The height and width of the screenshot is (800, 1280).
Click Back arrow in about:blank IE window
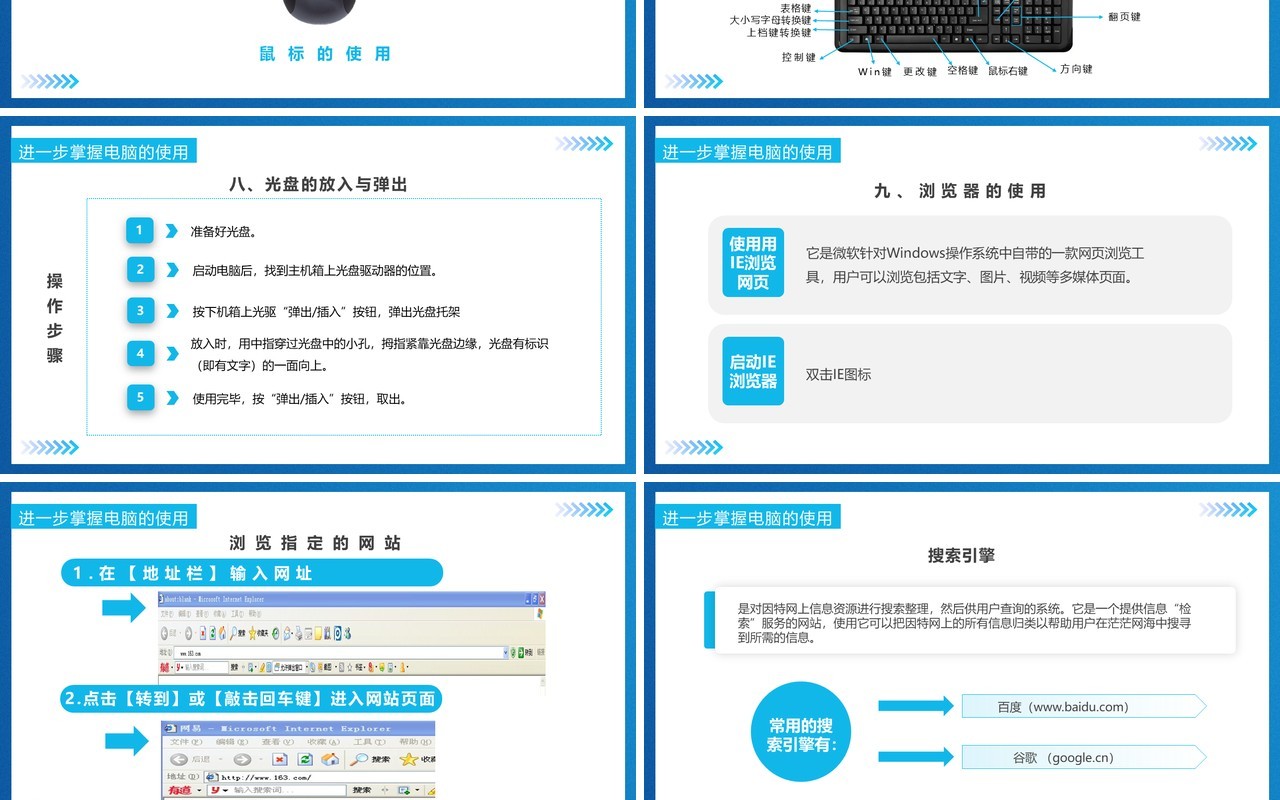[164, 634]
